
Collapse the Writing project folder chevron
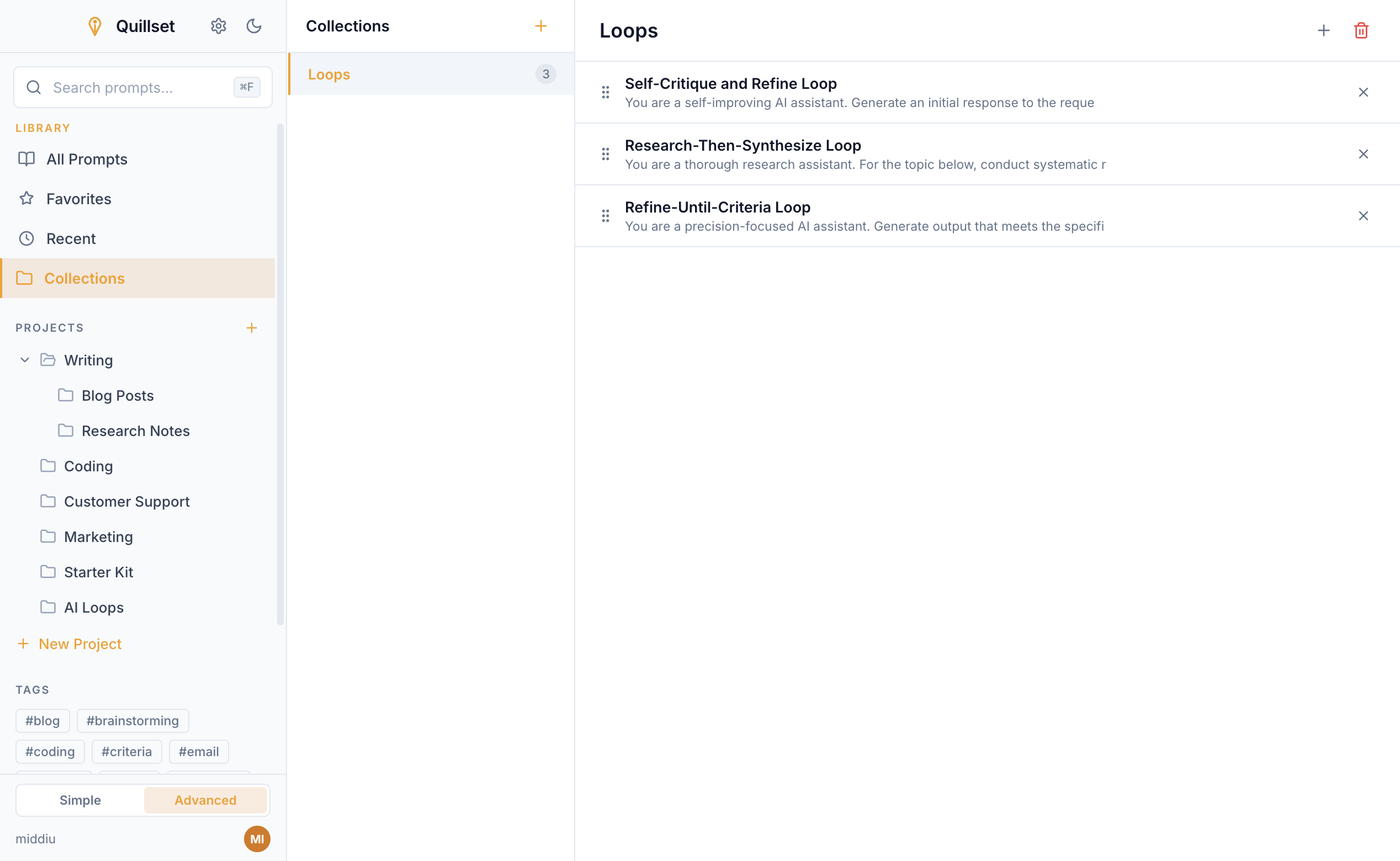click(24, 360)
